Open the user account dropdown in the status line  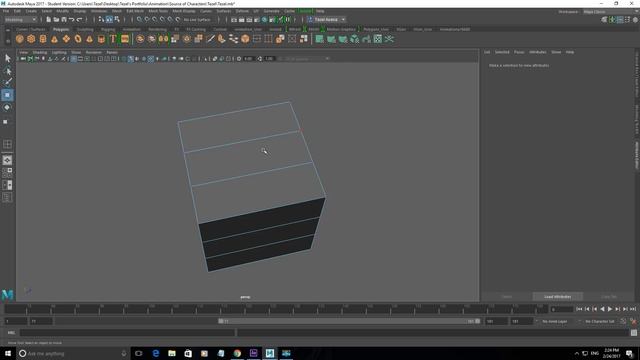click(327, 20)
